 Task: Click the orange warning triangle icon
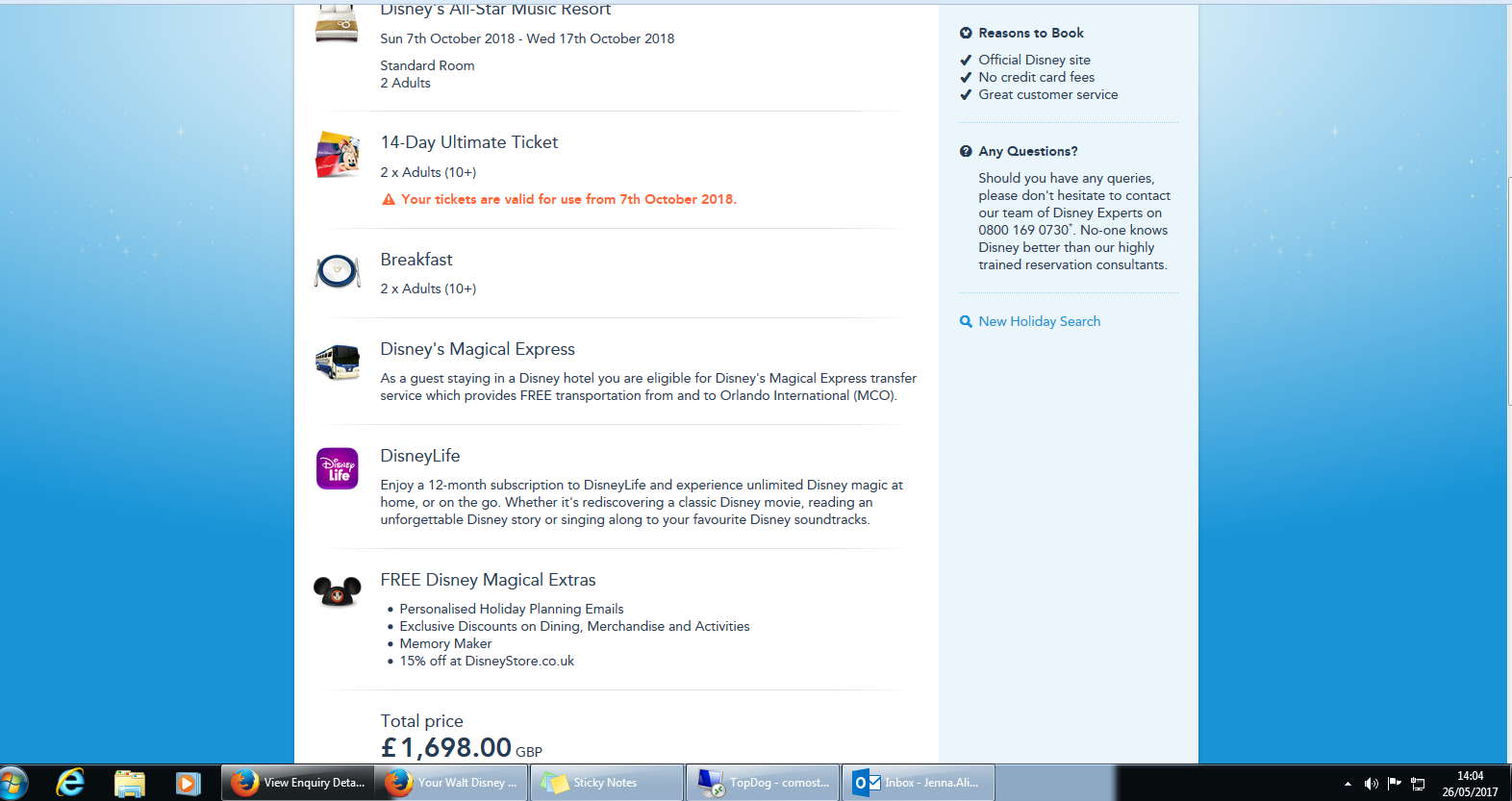pos(389,200)
